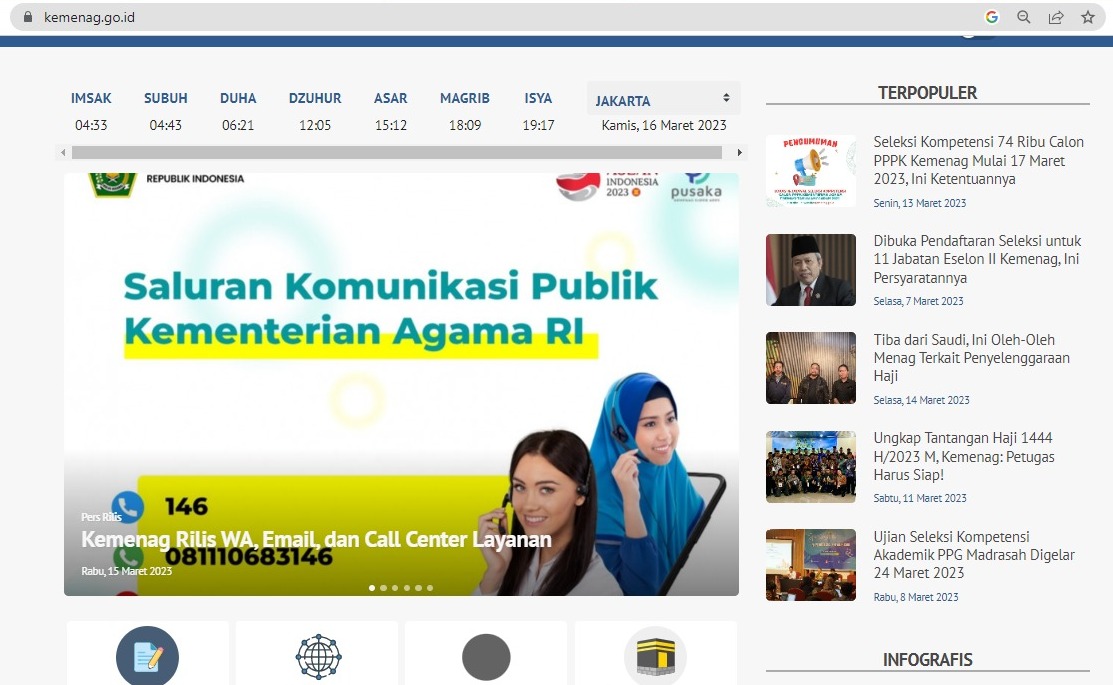Viewport: 1113px width, 685px height.
Task: Click the SUBUH prayer time label
Action: click(x=165, y=98)
